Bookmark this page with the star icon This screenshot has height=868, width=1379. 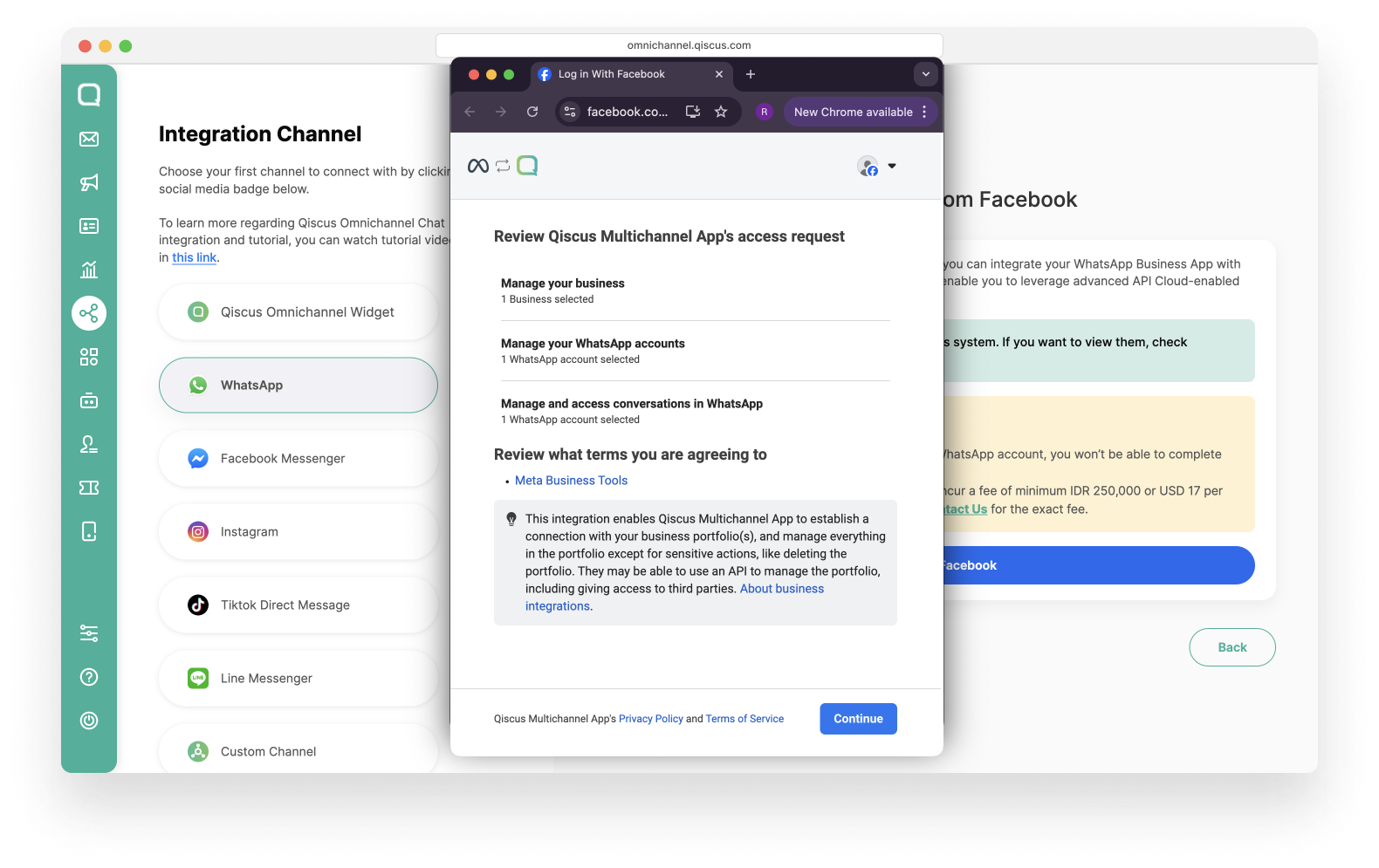721,112
